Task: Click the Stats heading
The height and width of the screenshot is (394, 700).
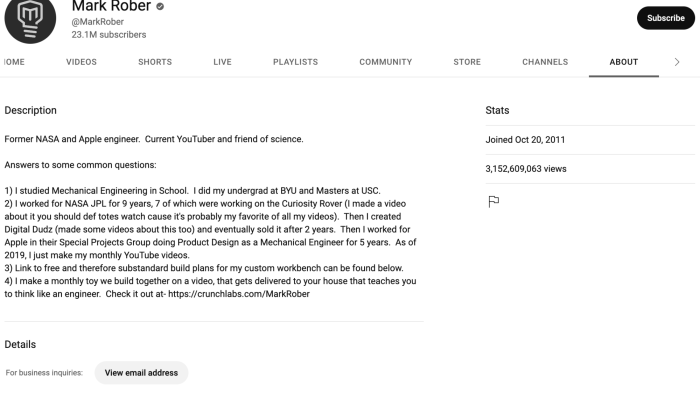Action: 497,110
